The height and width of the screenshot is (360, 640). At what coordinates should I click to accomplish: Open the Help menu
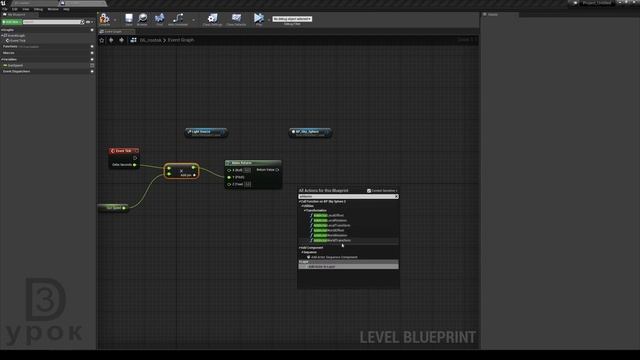click(x=66, y=9)
